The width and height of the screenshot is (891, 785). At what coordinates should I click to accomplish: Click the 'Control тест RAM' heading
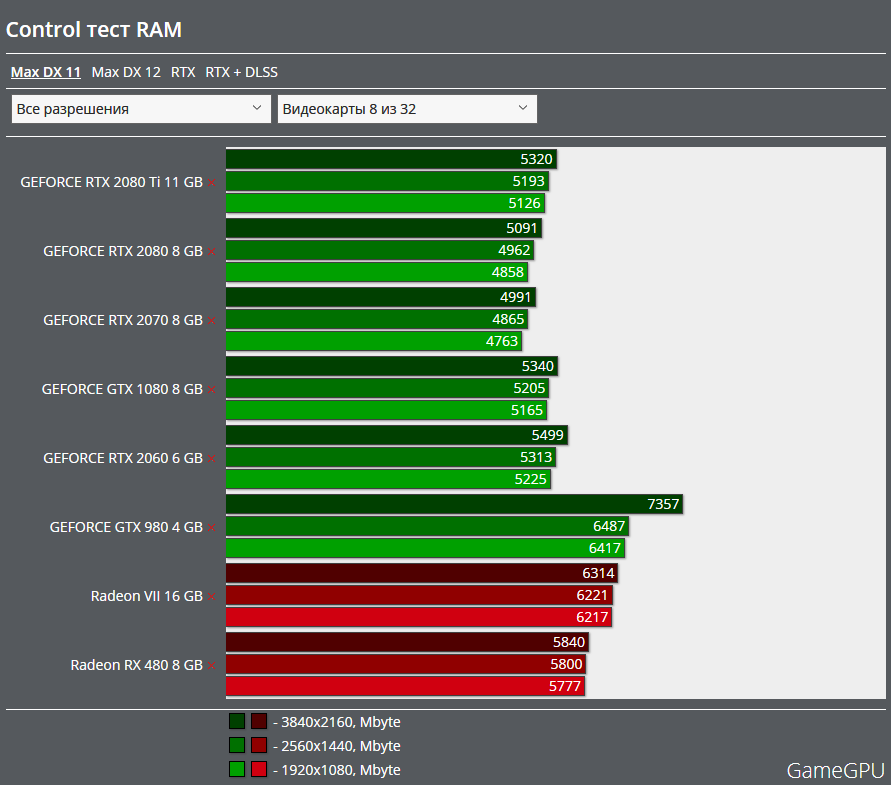(94, 30)
